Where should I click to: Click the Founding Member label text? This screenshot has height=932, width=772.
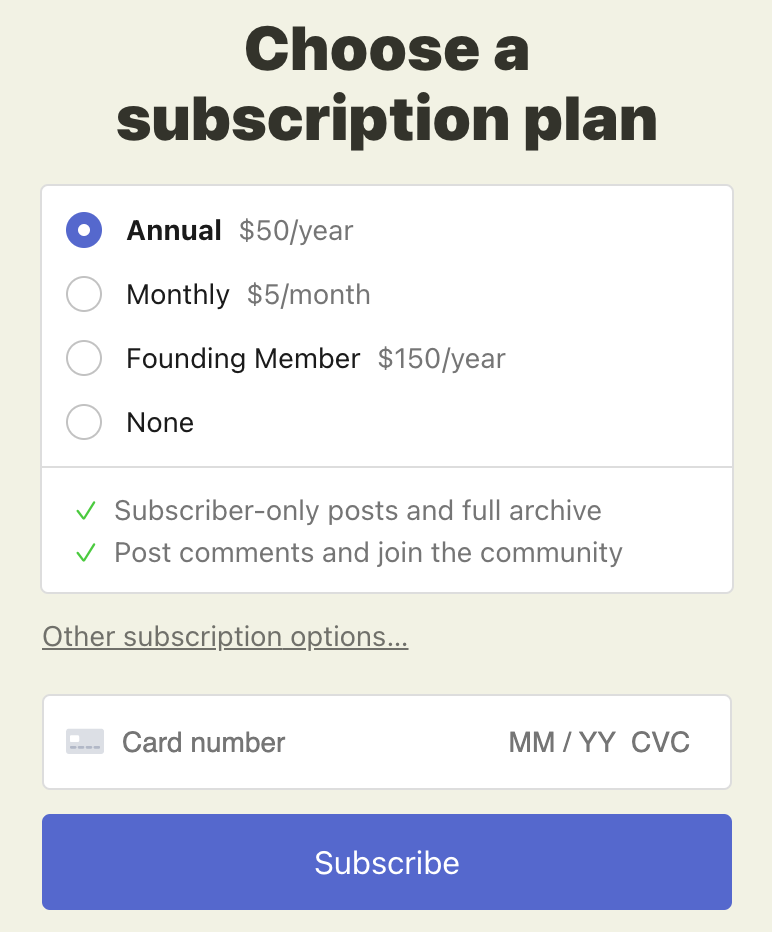coord(243,358)
